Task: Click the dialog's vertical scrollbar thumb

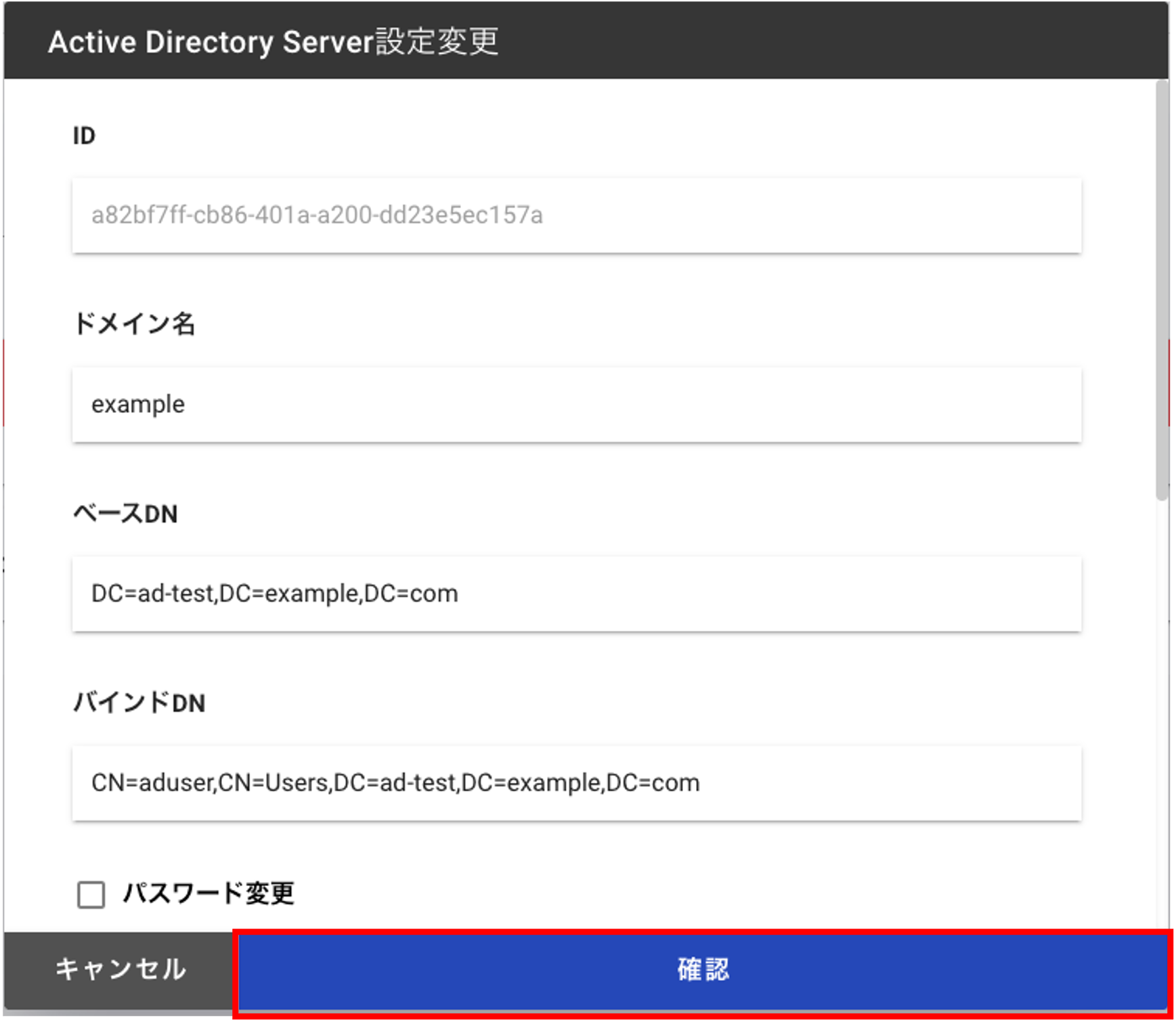Action: coord(1162,290)
